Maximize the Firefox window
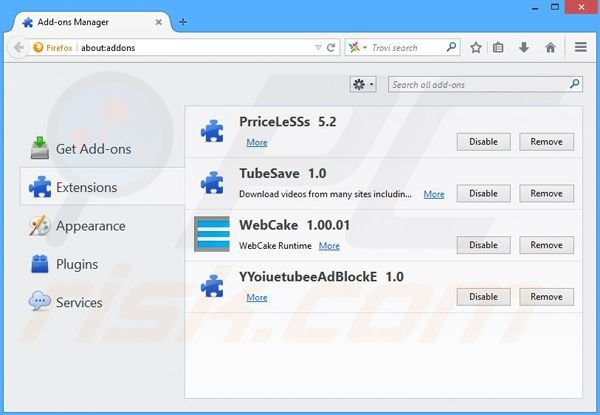 (x=555, y=7)
